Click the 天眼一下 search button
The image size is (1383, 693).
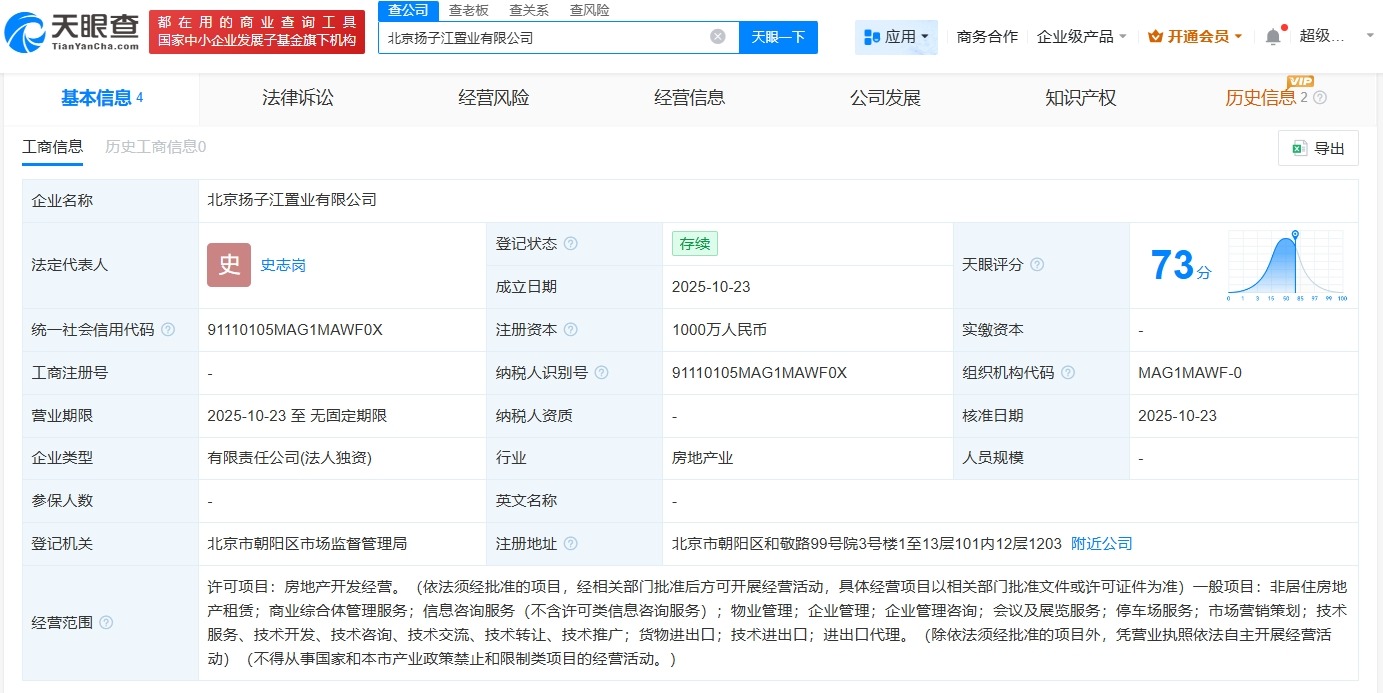pos(780,35)
